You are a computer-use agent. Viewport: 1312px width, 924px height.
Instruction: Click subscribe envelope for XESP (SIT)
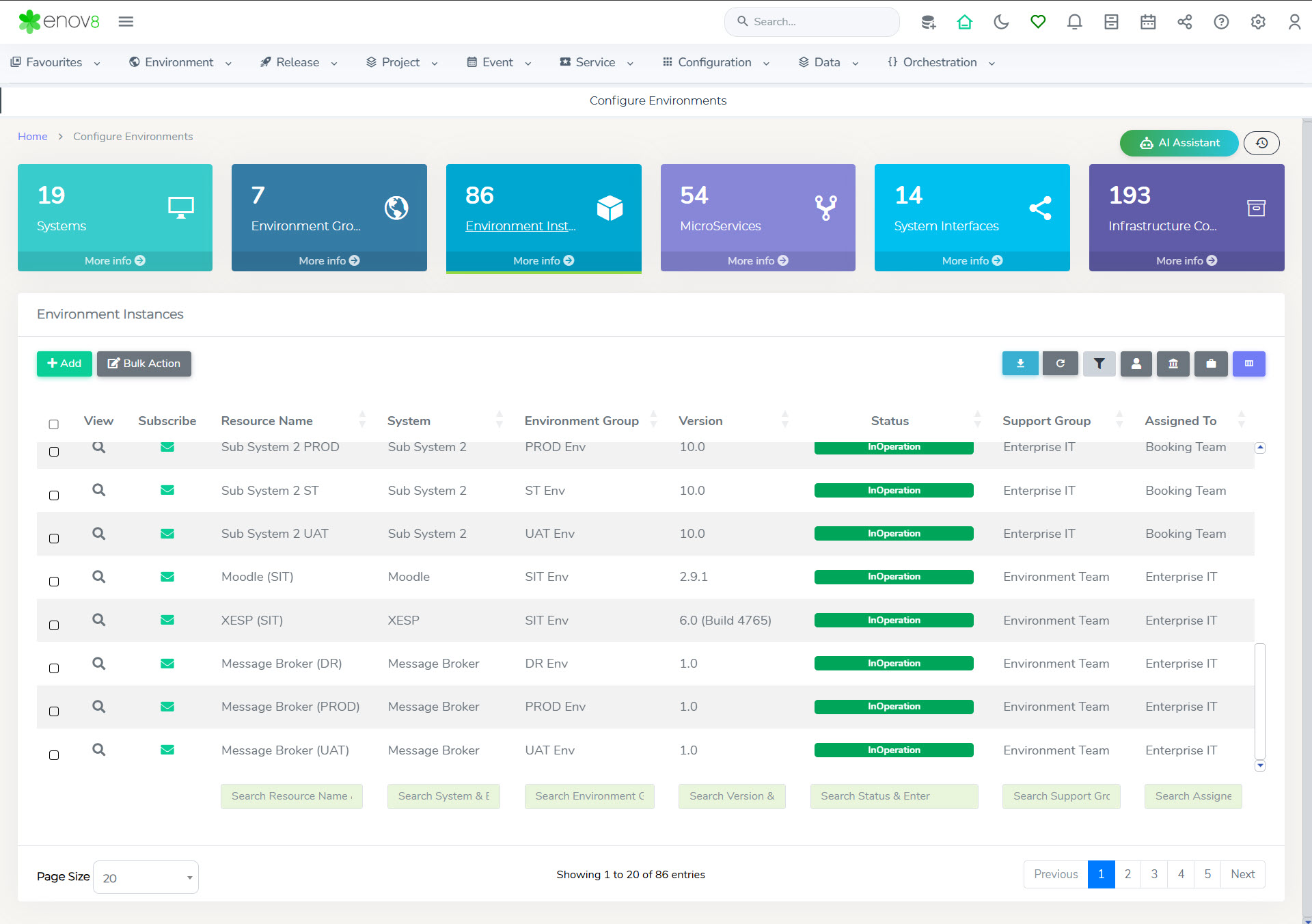[x=167, y=620]
